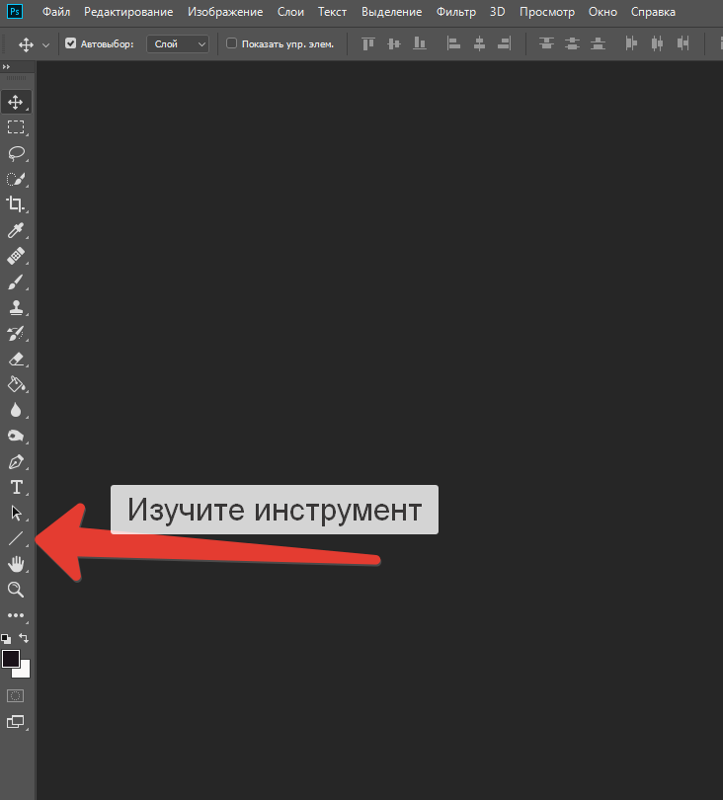This screenshot has width=723, height=800.
Task: Swap foreground and background colors
Action: pos(24,638)
